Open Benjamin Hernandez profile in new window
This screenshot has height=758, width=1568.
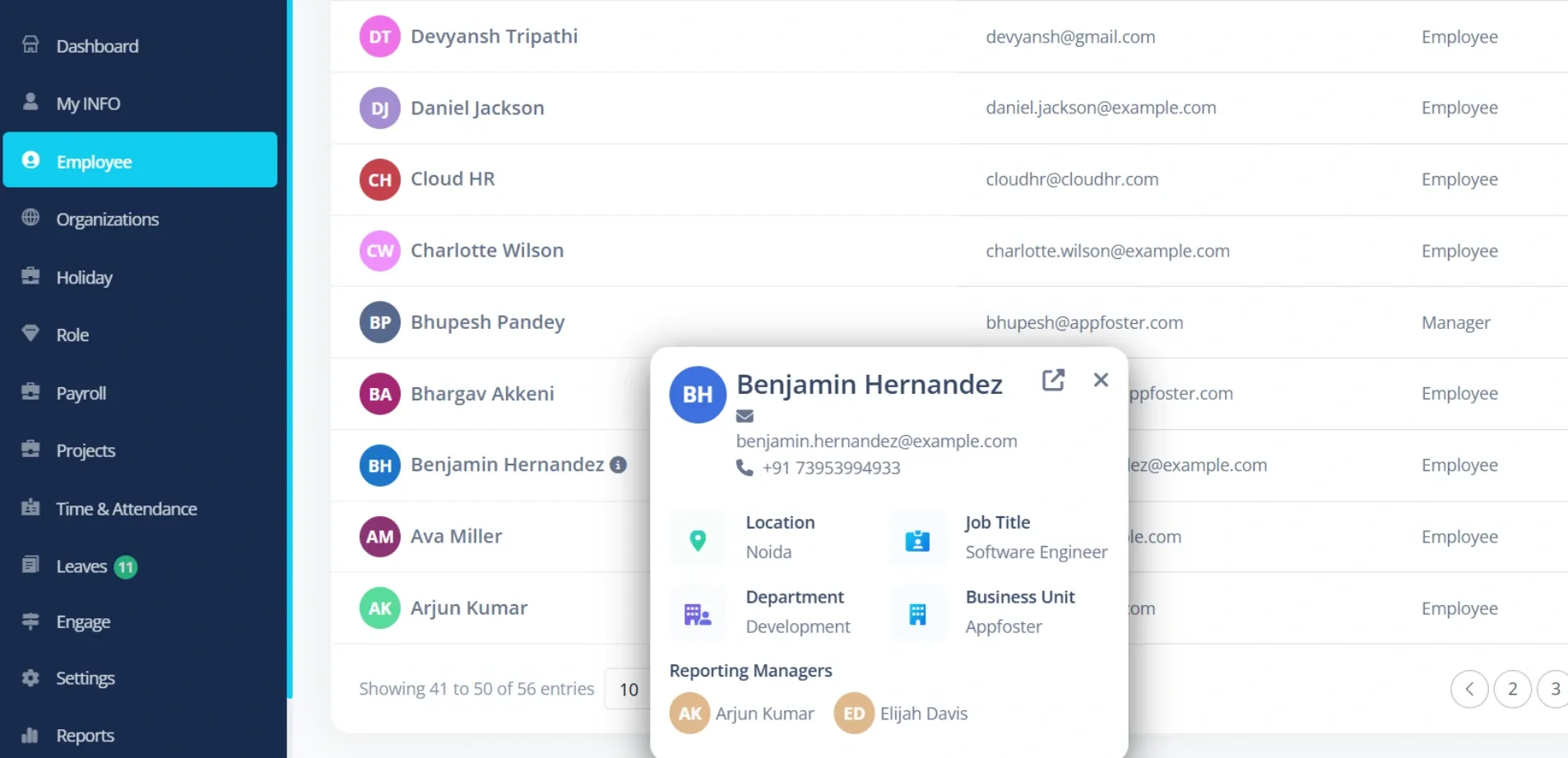[x=1053, y=380]
